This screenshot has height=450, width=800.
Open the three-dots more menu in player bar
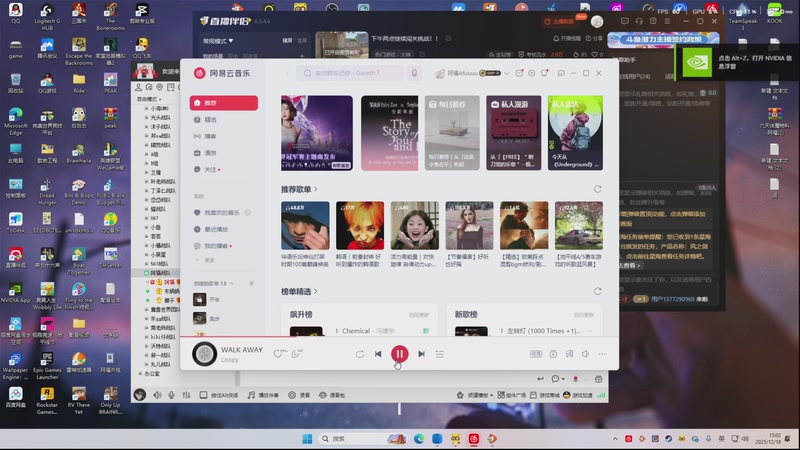point(603,354)
